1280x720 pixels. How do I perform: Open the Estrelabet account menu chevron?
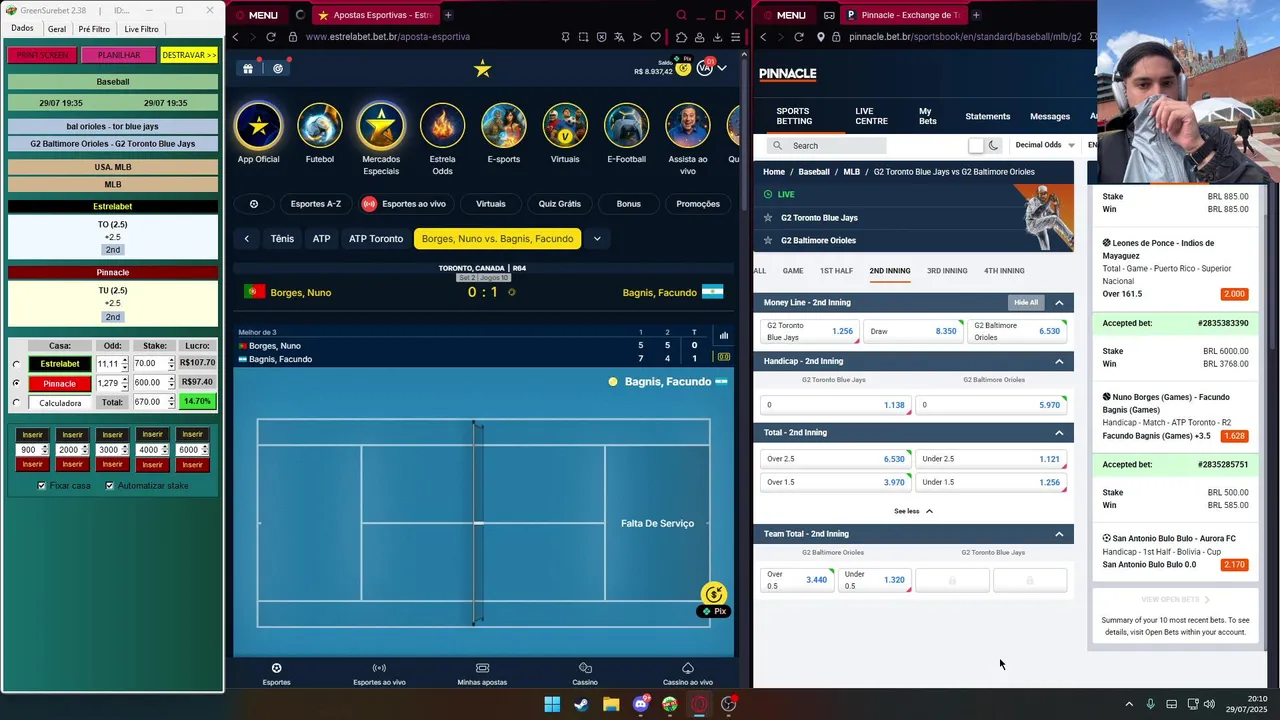click(722, 68)
